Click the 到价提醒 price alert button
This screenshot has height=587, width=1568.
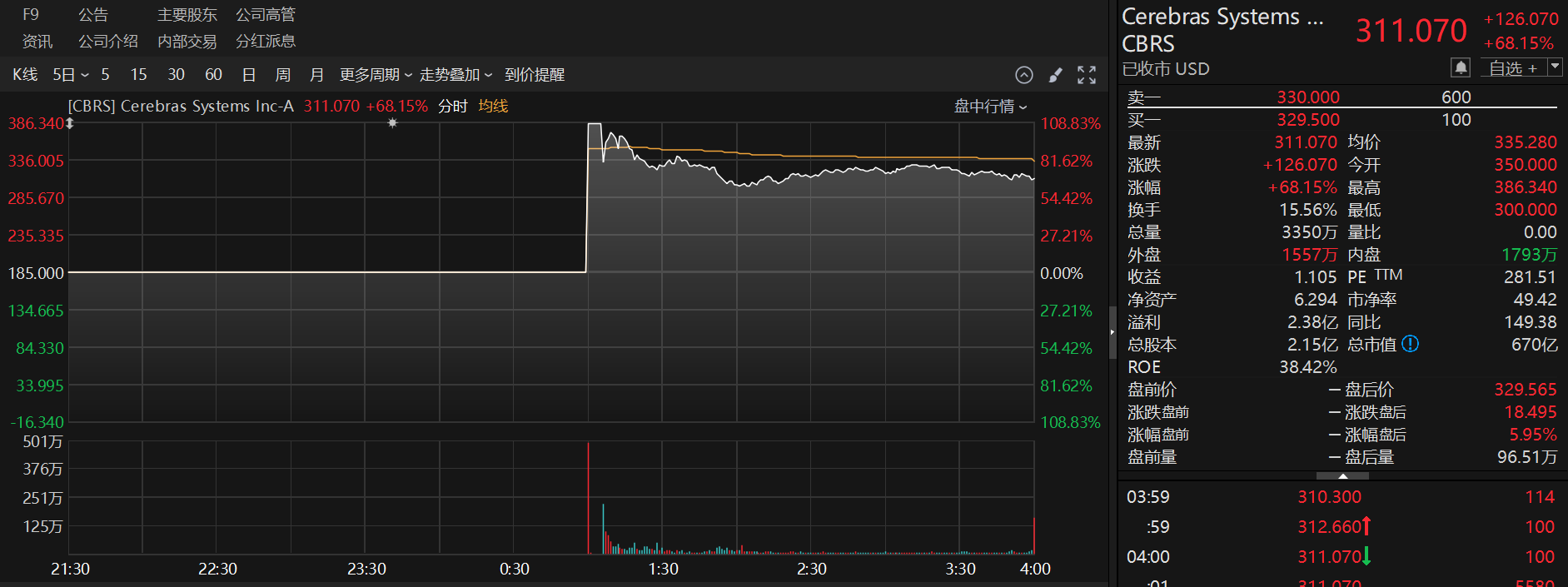[535, 75]
